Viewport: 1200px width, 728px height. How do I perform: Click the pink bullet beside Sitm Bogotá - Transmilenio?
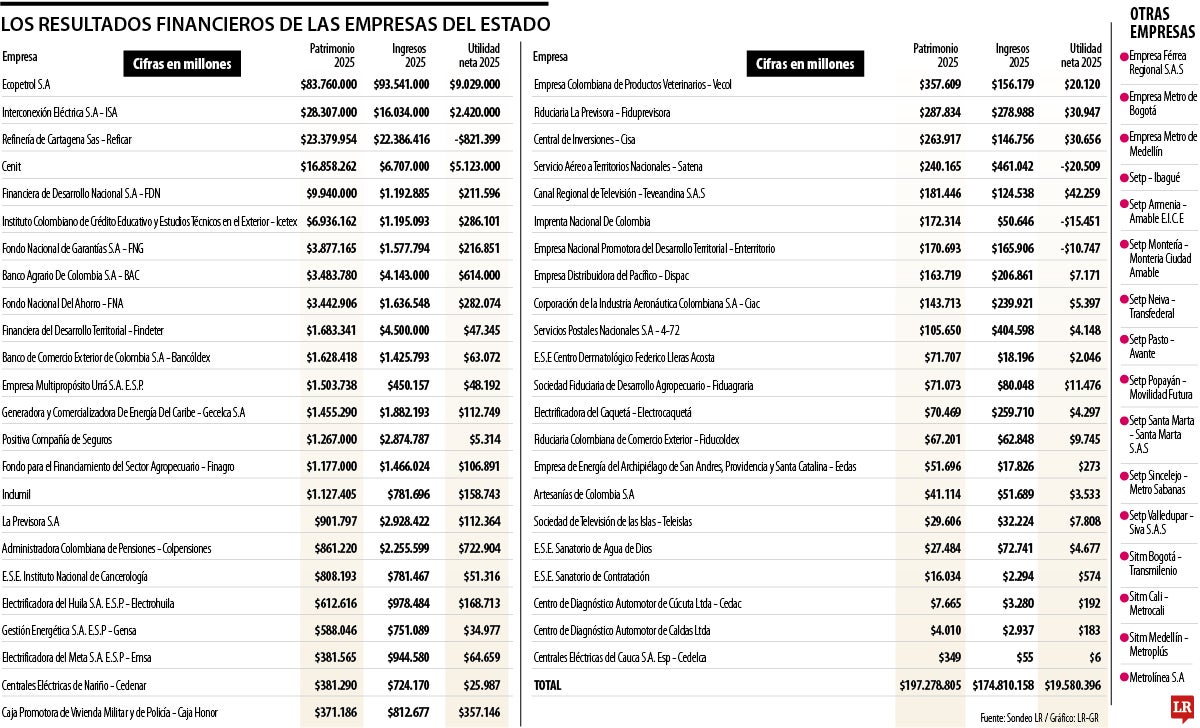1125,556
